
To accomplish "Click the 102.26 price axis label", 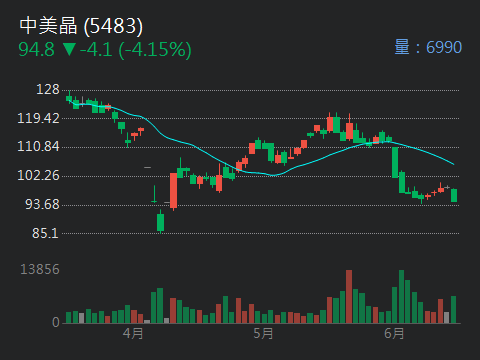I will pos(38,175).
